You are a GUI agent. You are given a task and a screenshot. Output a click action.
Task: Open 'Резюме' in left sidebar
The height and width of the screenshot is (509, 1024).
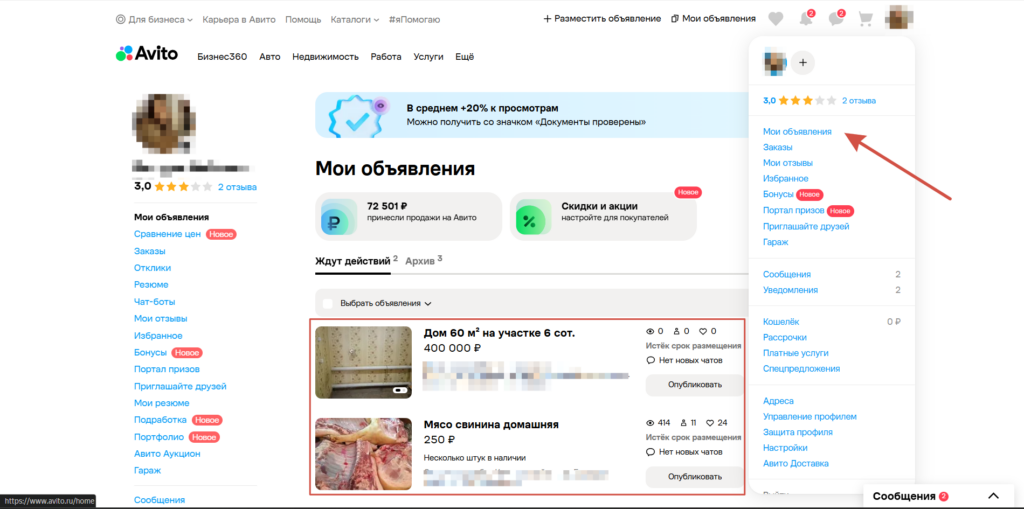(151, 285)
